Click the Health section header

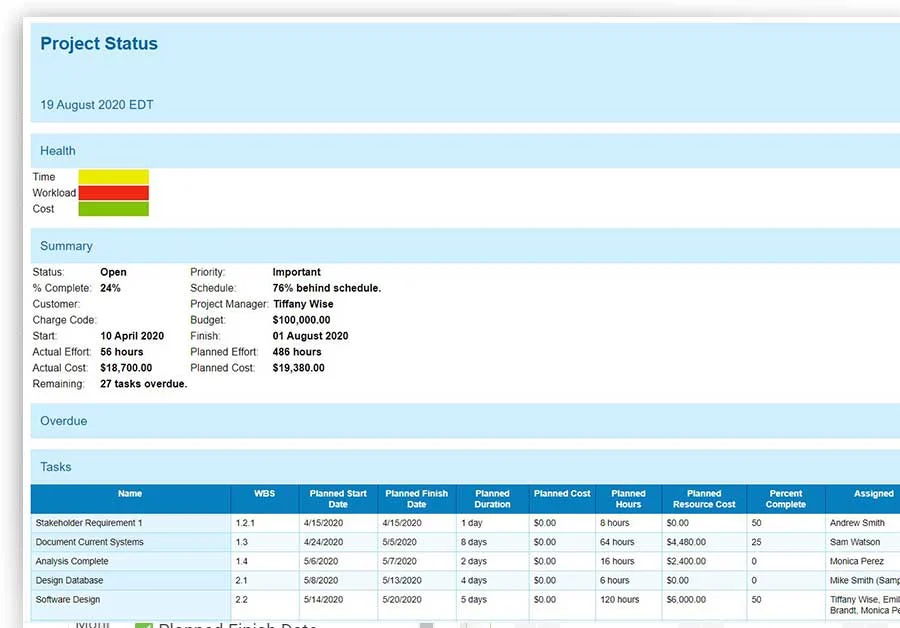coord(465,151)
